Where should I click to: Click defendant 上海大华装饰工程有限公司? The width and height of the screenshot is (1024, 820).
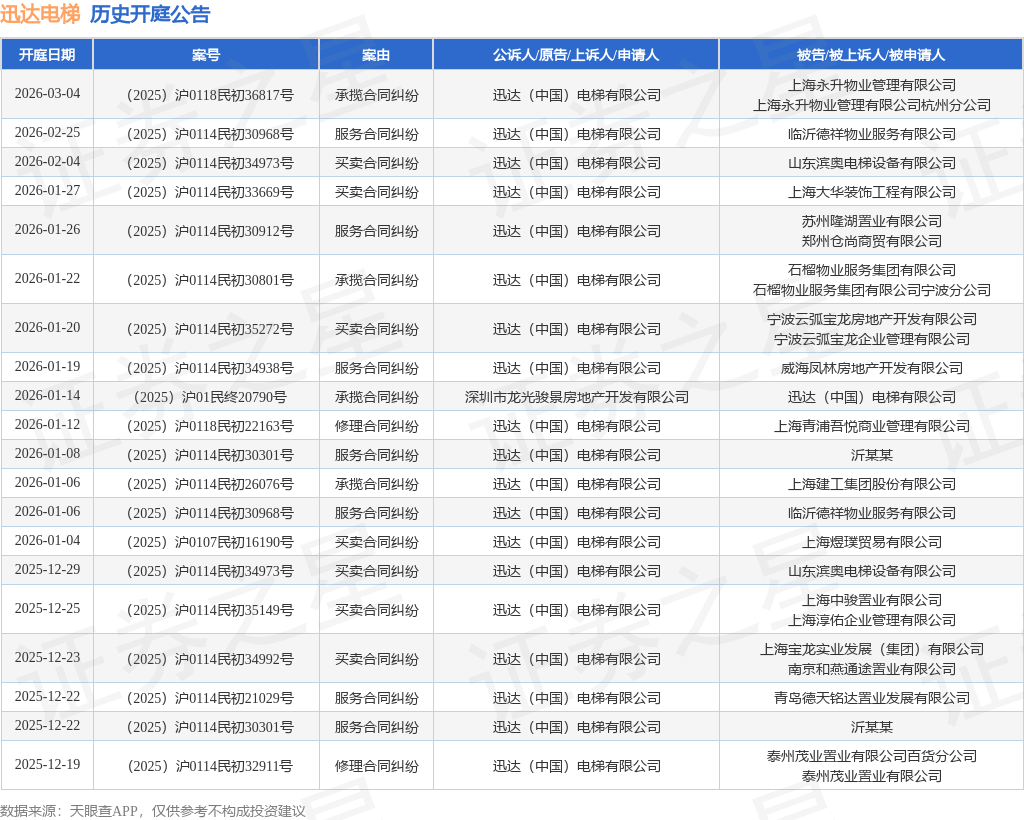point(871,193)
